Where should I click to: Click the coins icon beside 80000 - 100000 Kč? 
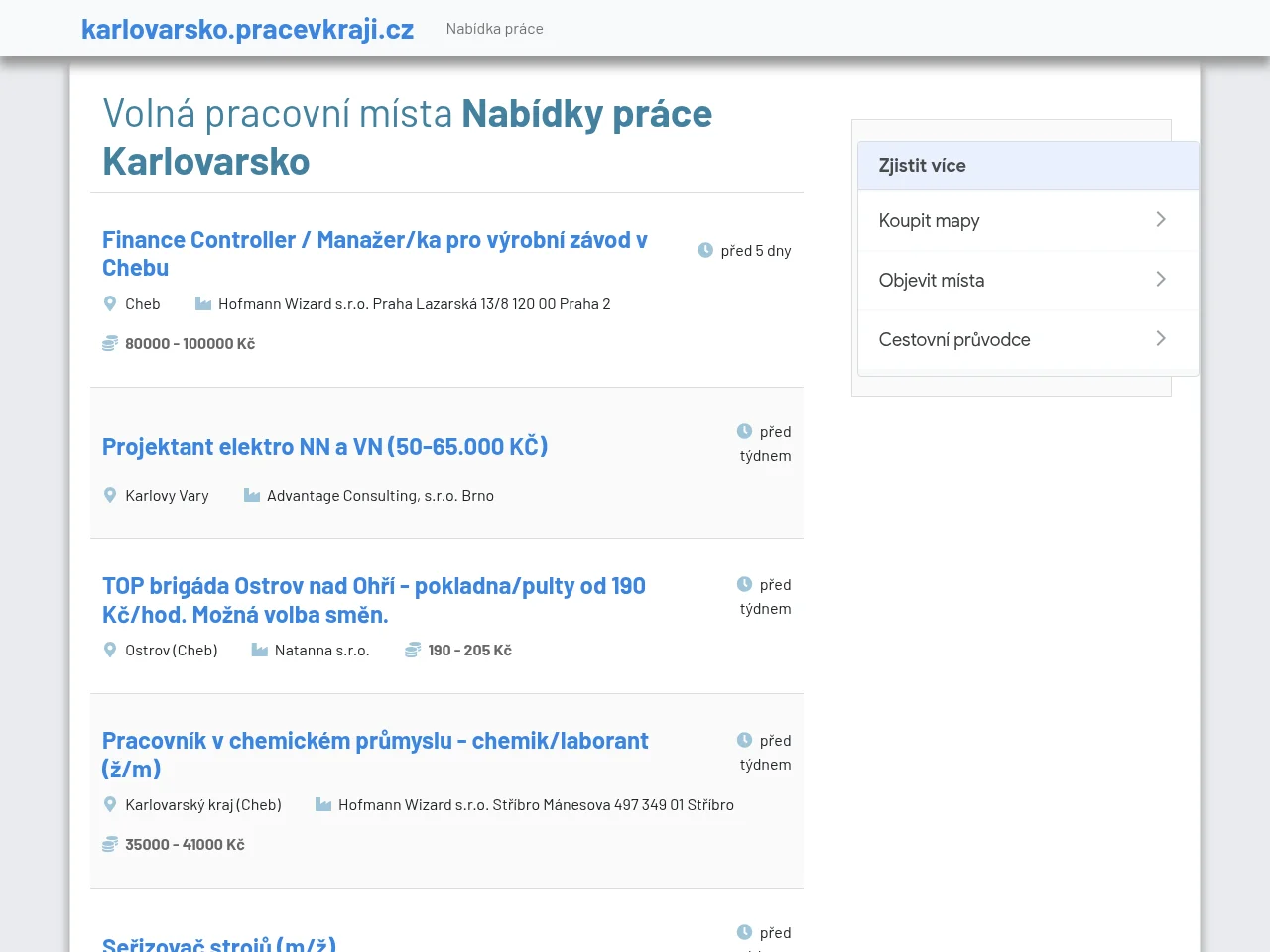(110, 343)
